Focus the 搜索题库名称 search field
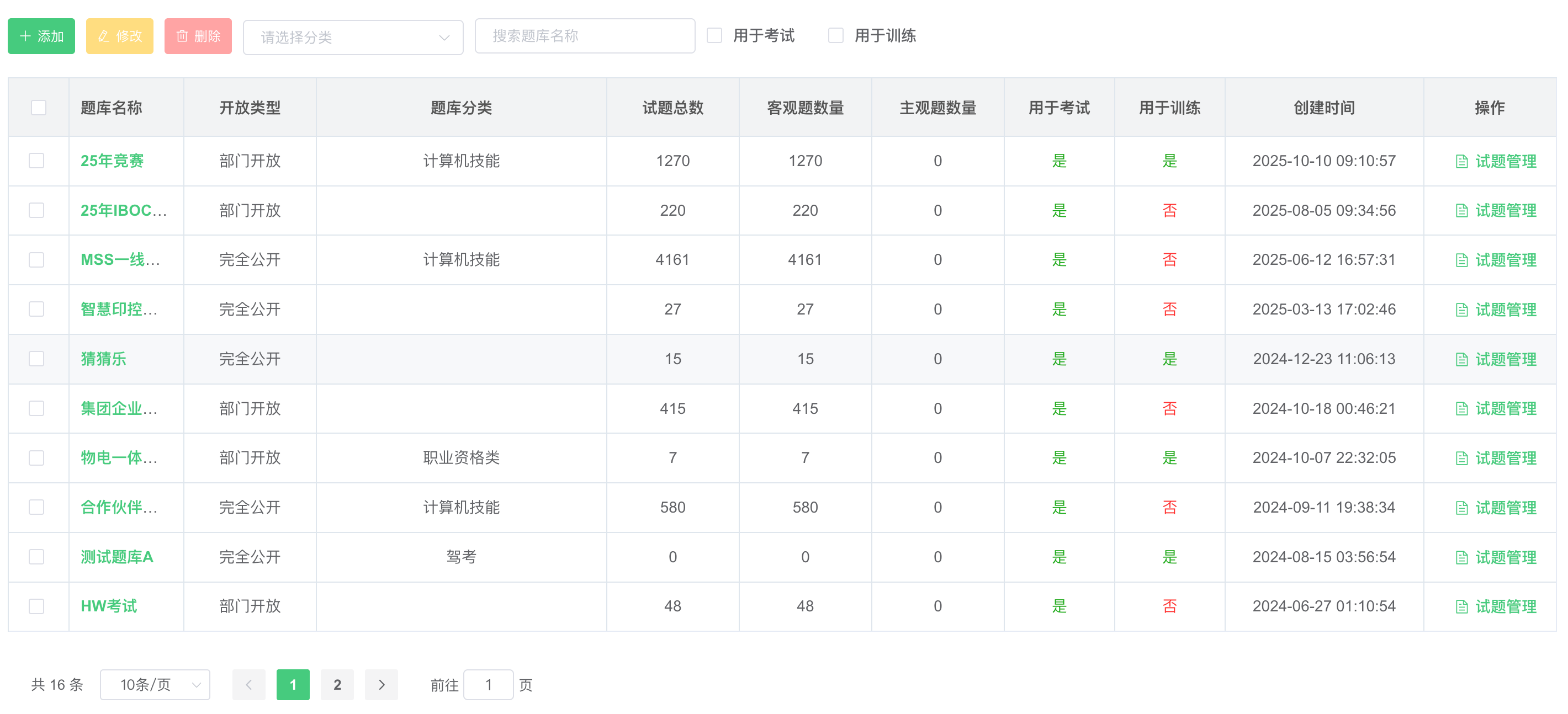The image size is (1568, 714). coord(585,36)
